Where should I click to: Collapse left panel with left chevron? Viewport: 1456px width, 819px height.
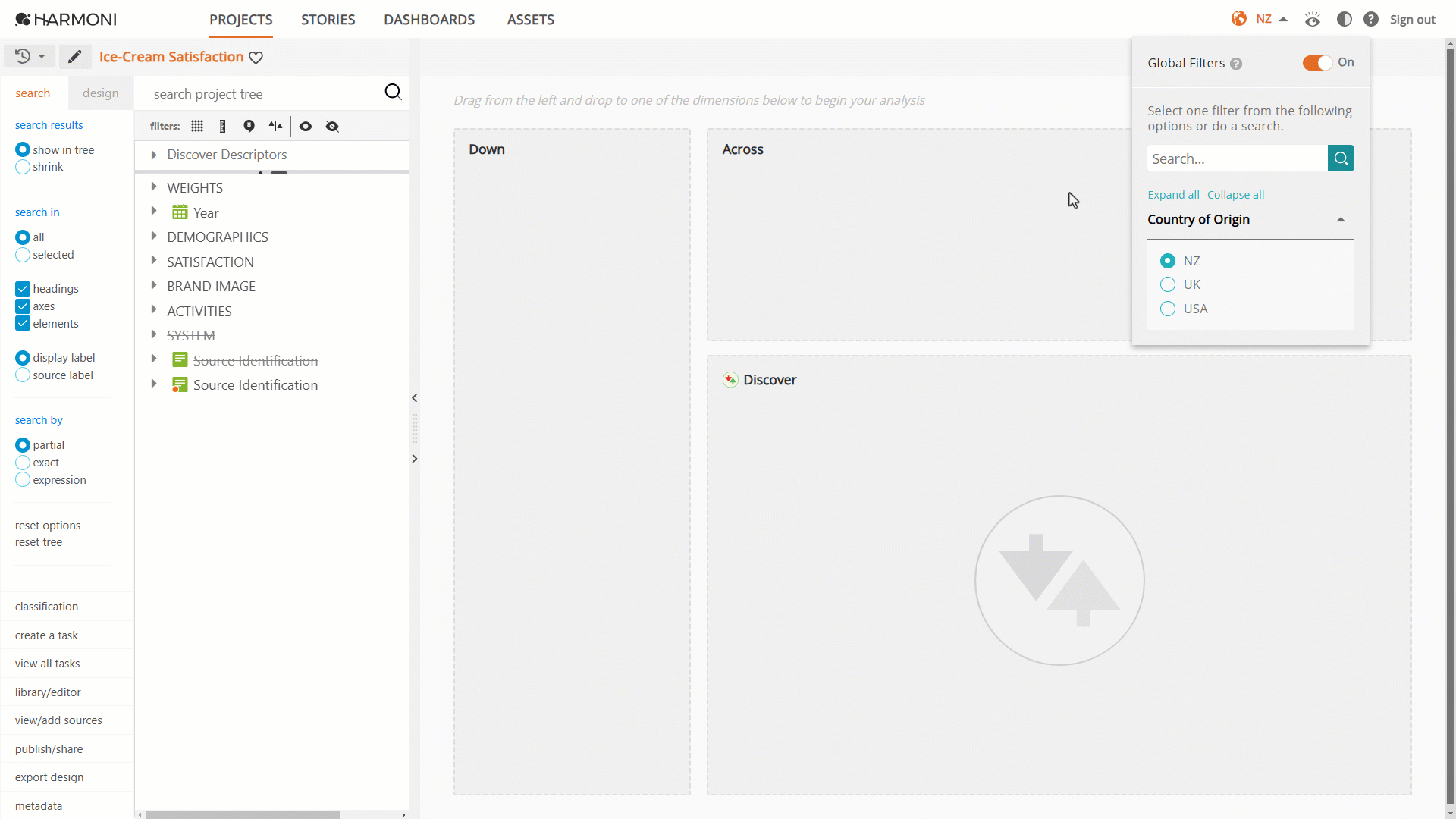pyautogui.click(x=414, y=398)
